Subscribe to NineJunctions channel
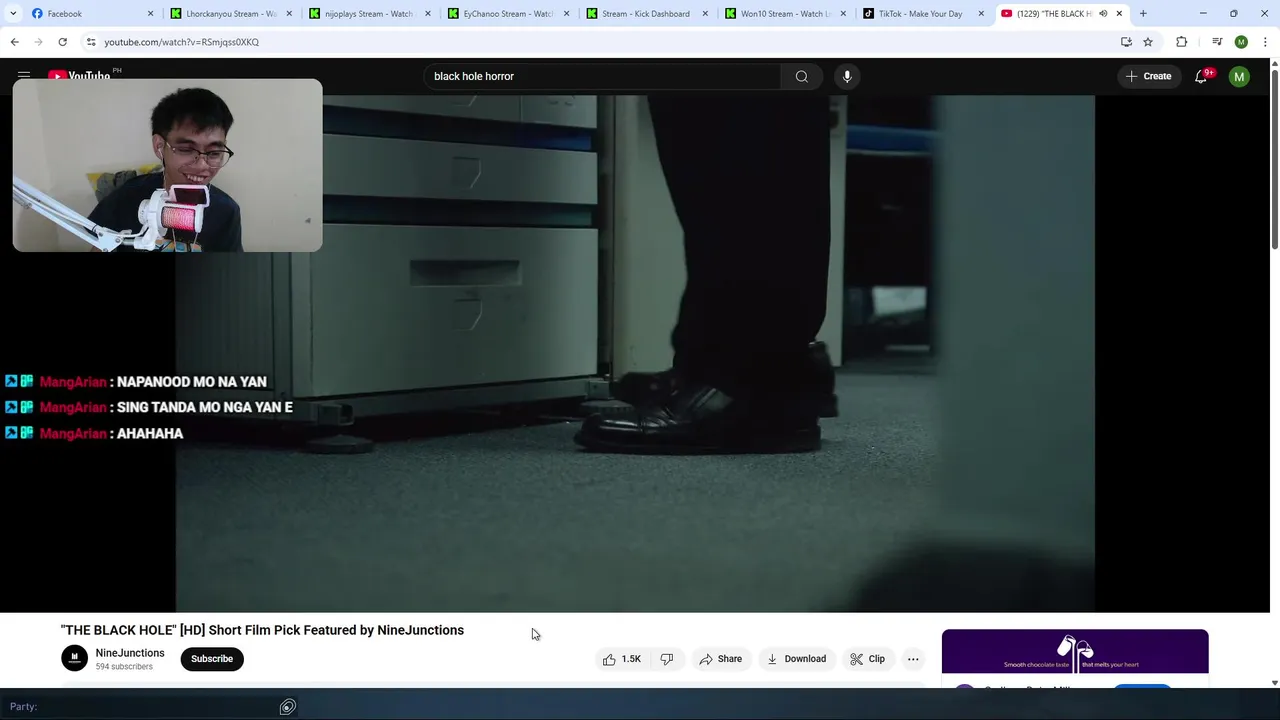This screenshot has width=1280, height=720. (x=212, y=659)
